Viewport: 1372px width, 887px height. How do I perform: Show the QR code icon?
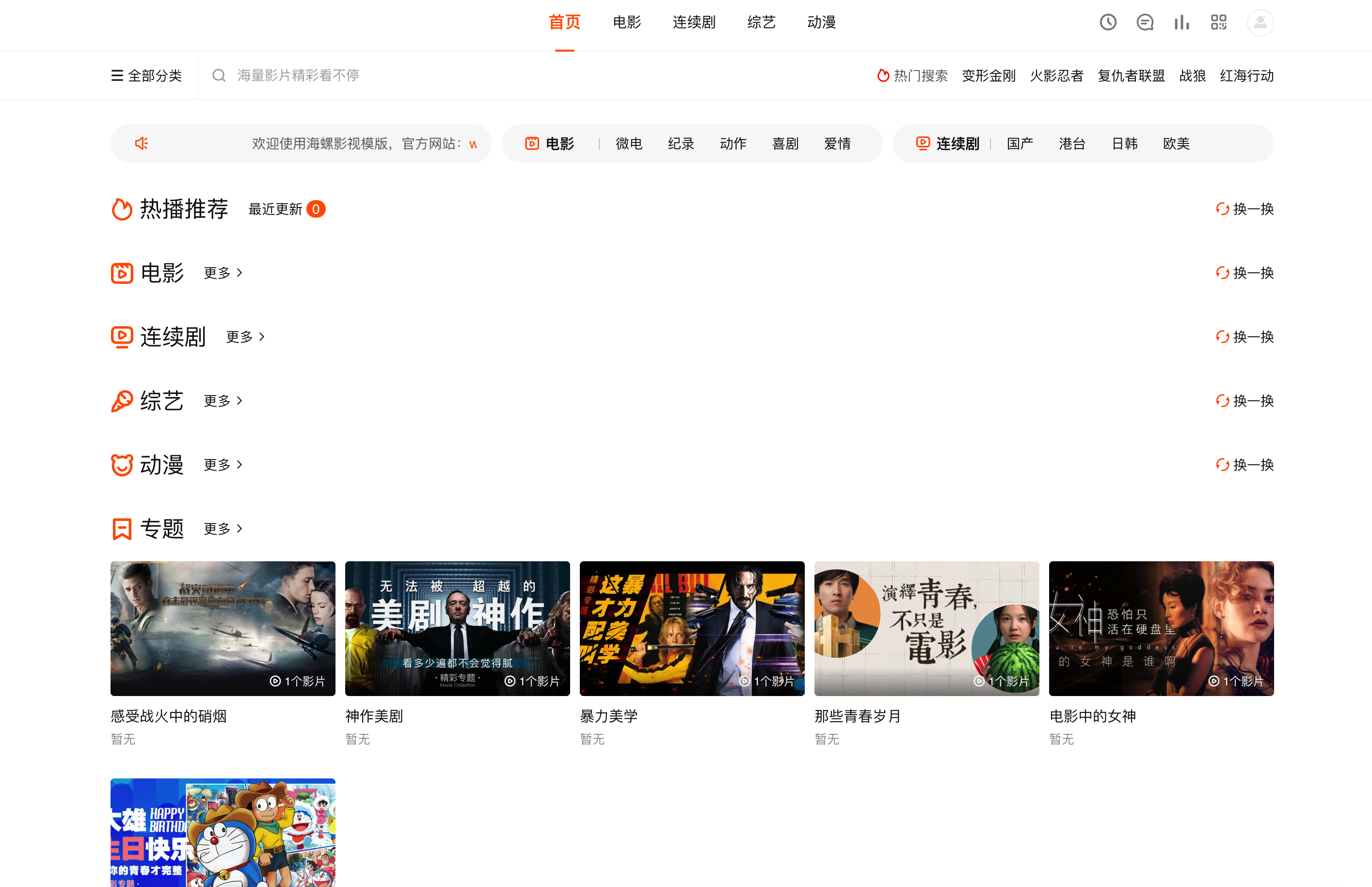[1218, 22]
